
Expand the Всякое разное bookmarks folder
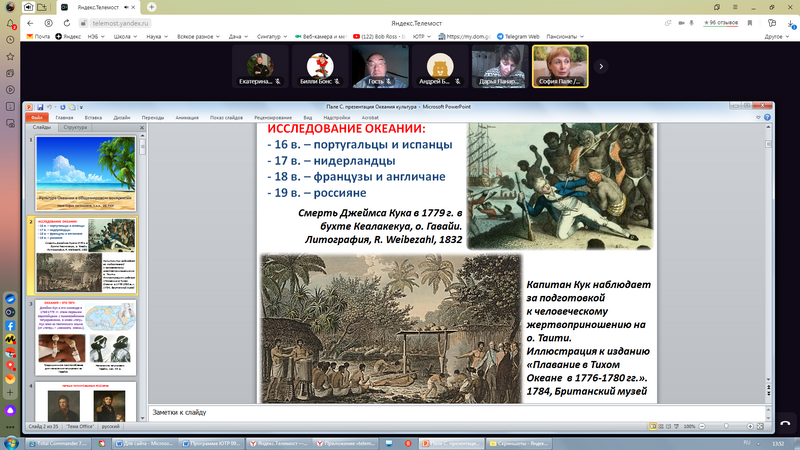click(198, 36)
